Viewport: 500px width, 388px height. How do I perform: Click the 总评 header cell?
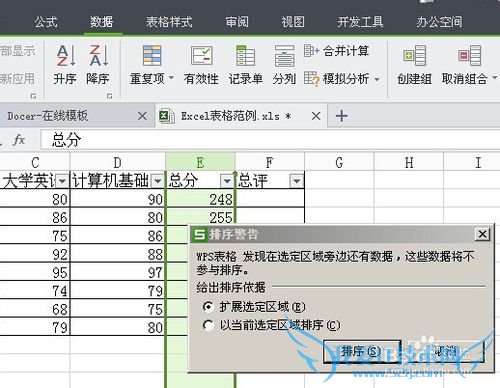click(x=270, y=181)
